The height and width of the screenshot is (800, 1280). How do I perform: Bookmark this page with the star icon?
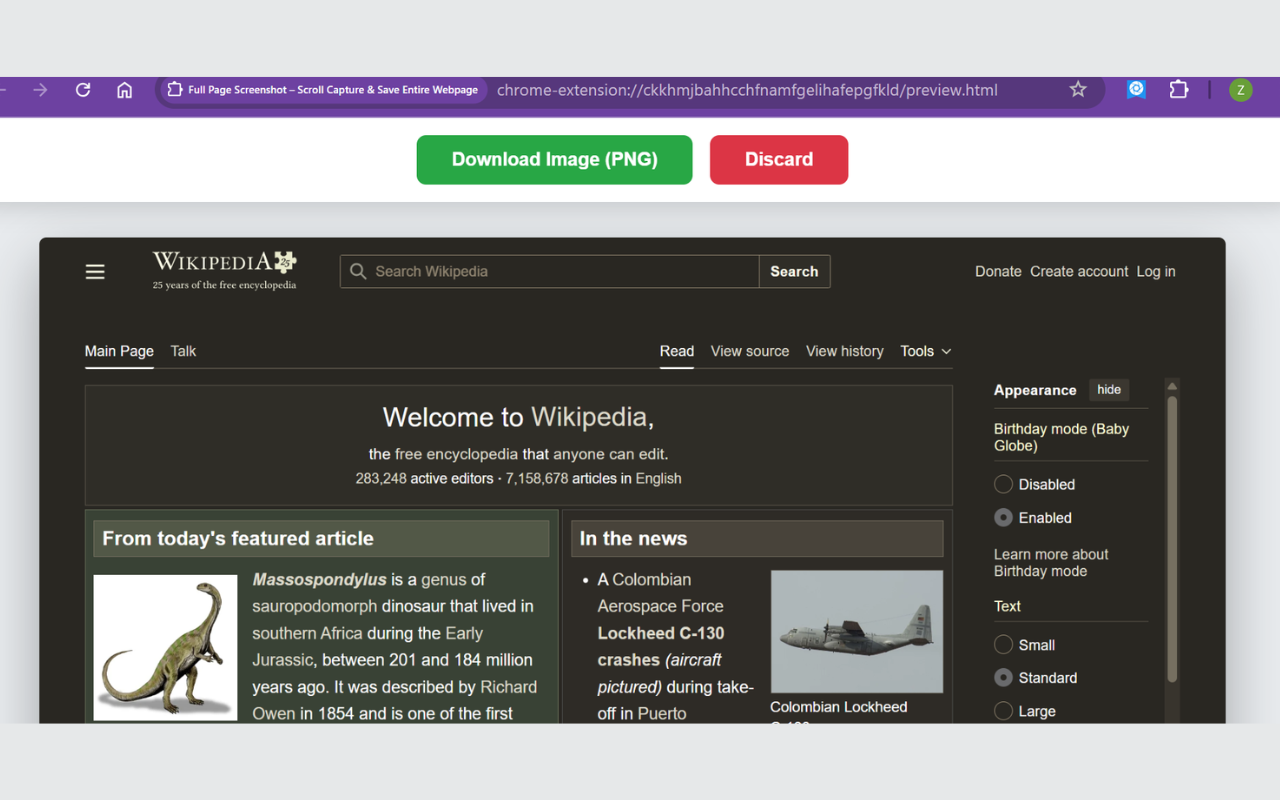[1078, 90]
